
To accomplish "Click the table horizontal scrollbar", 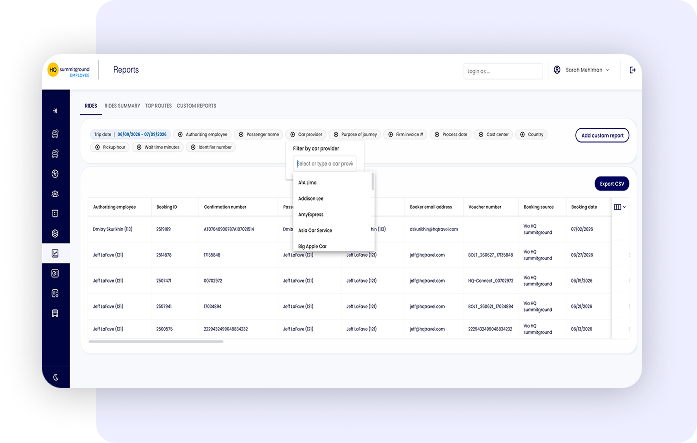I will (156, 342).
